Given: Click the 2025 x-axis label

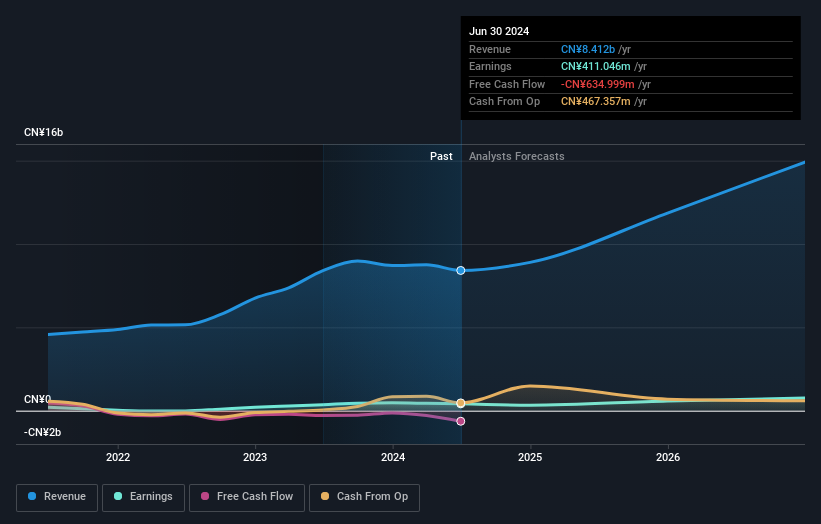Looking at the screenshot, I should point(530,457).
